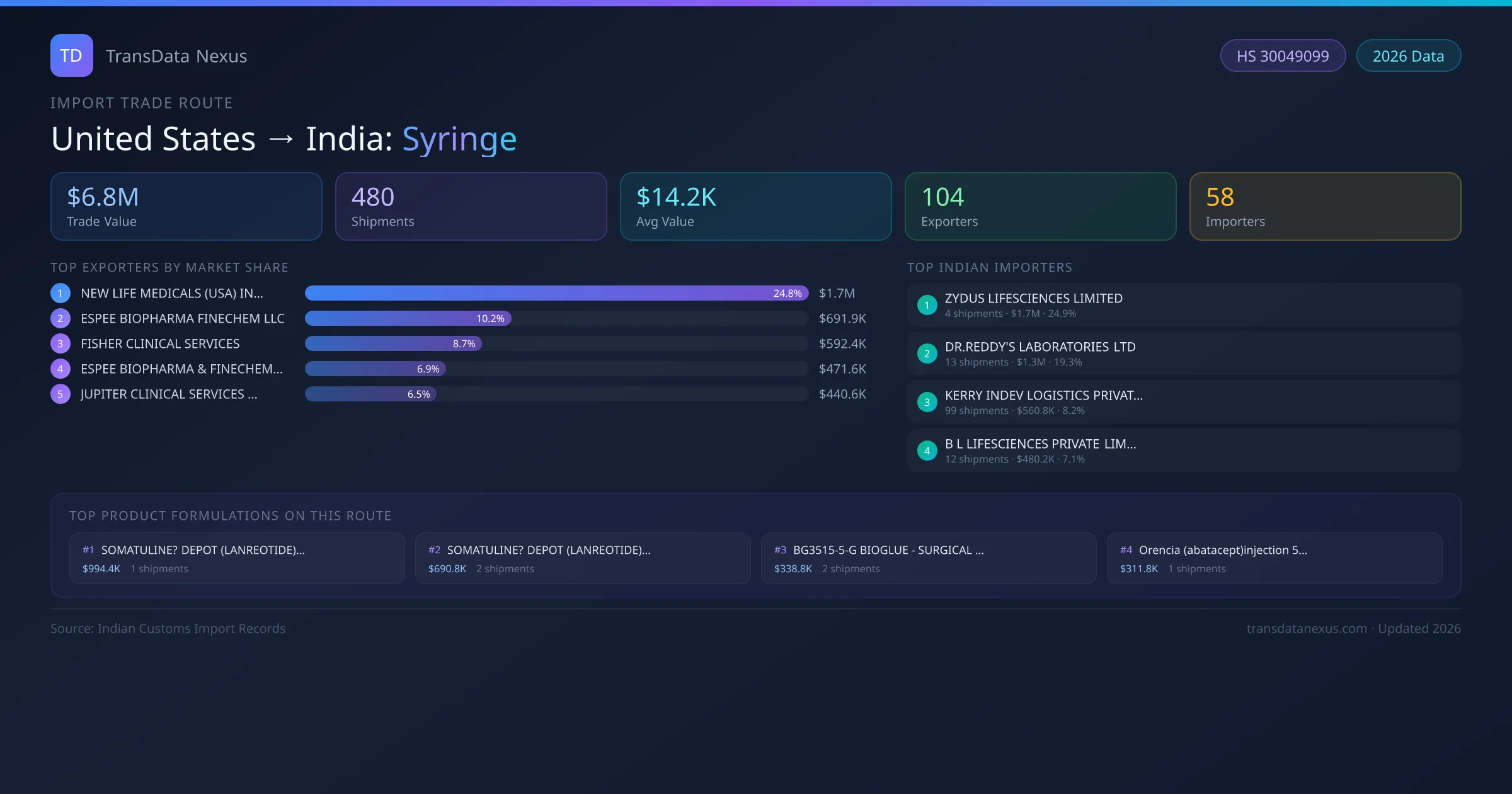Open the #3 BG3515-5-G Bioglue formulation card

(x=928, y=558)
